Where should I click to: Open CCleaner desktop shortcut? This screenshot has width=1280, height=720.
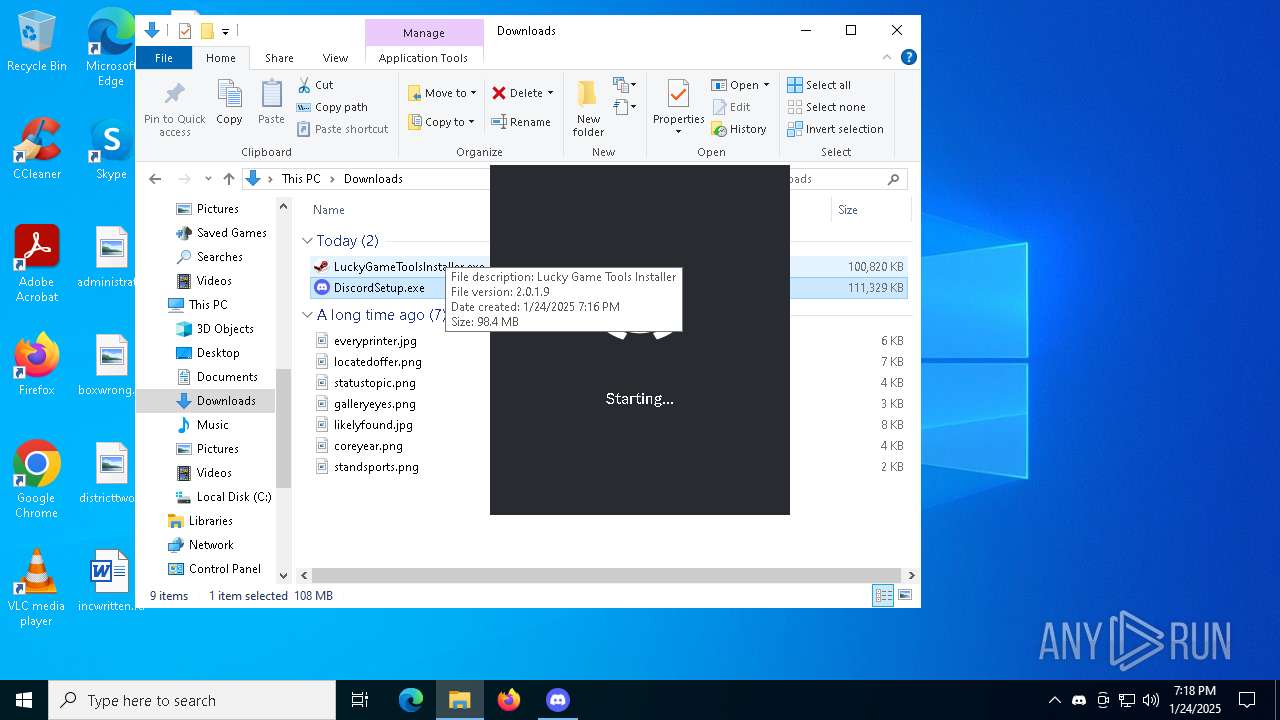[37, 149]
